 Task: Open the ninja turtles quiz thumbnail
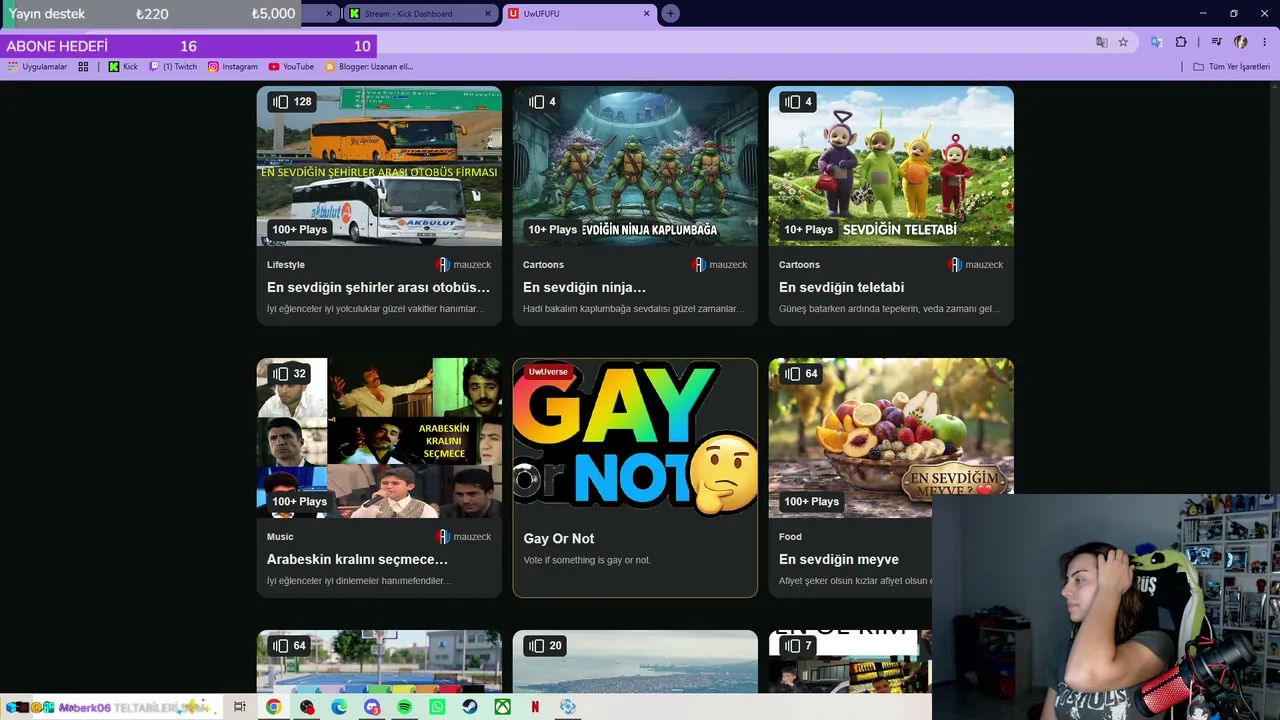(635, 166)
